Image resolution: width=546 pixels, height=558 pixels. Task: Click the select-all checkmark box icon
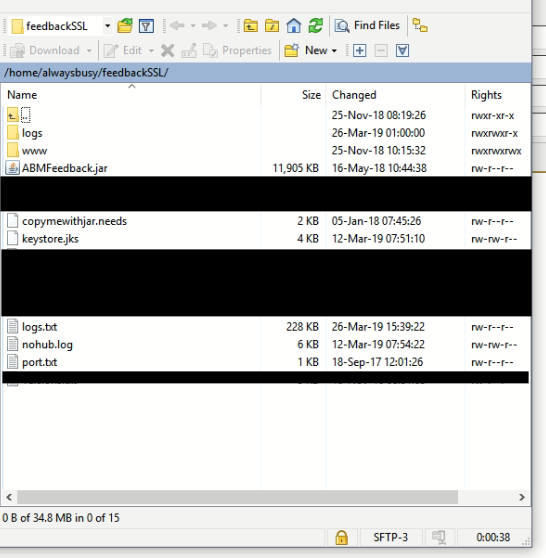coord(402,51)
